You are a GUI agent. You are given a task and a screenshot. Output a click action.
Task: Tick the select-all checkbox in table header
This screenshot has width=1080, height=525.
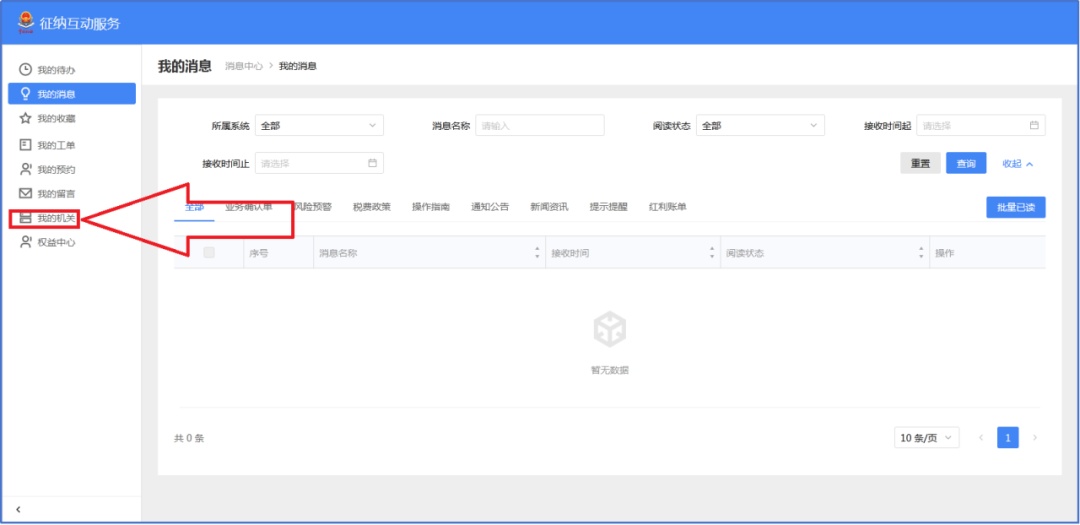coord(209,253)
